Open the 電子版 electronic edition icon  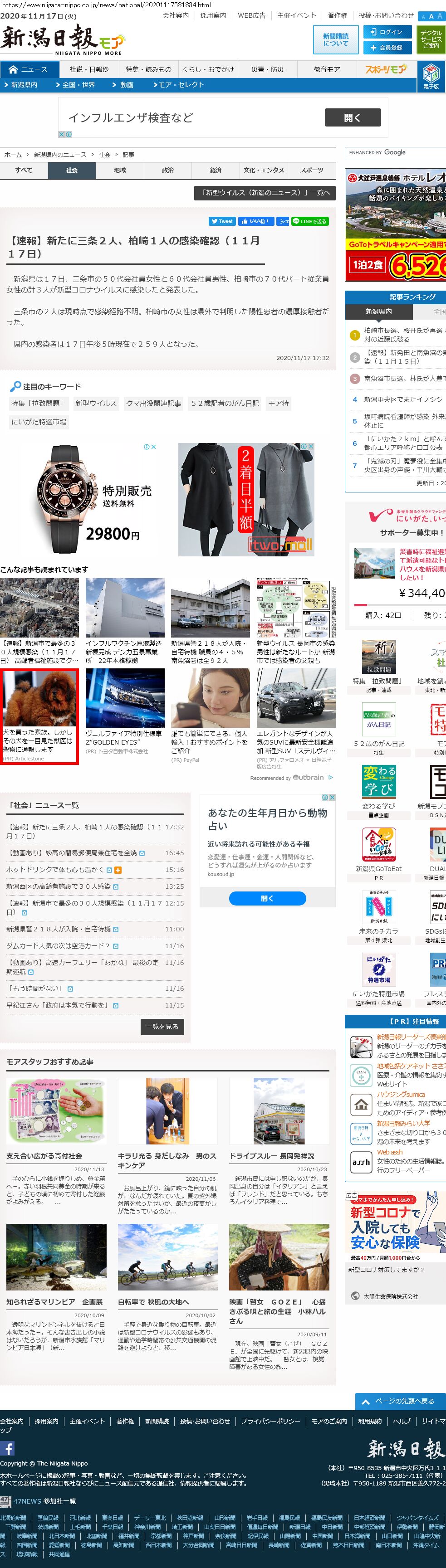pyautogui.click(x=431, y=77)
